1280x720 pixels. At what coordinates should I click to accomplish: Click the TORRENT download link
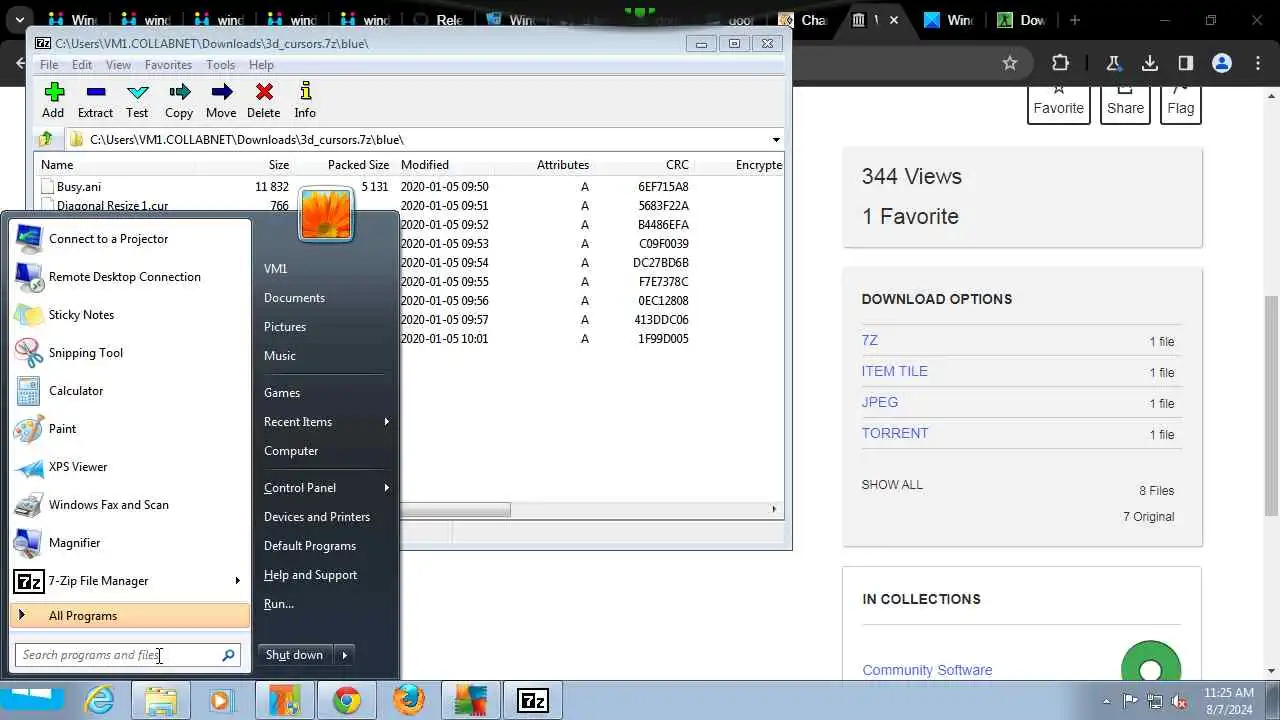point(895,434)
